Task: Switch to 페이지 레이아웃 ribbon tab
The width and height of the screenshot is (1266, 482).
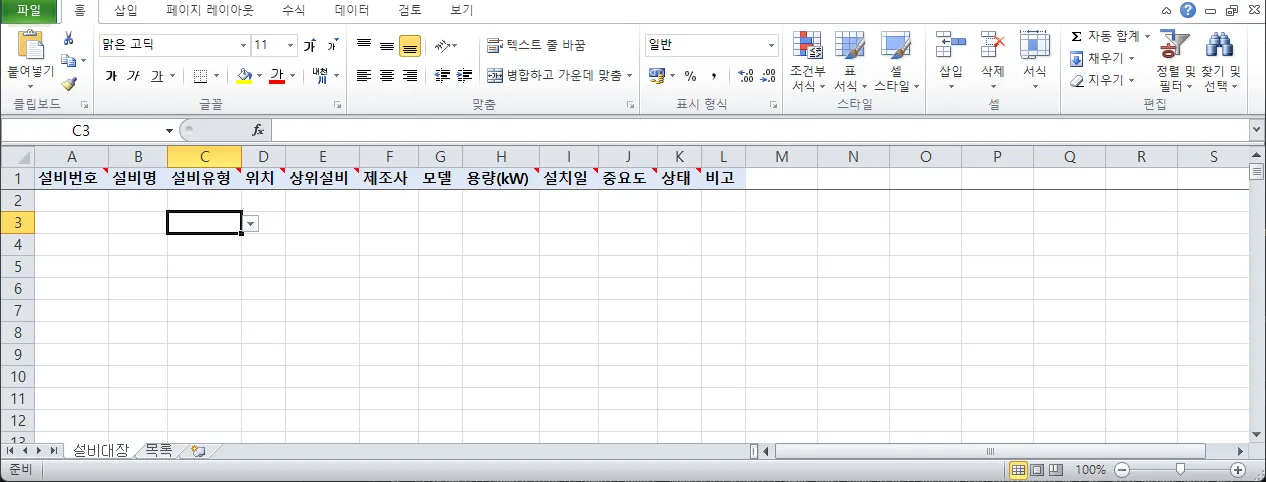Action: coord(210,11)
